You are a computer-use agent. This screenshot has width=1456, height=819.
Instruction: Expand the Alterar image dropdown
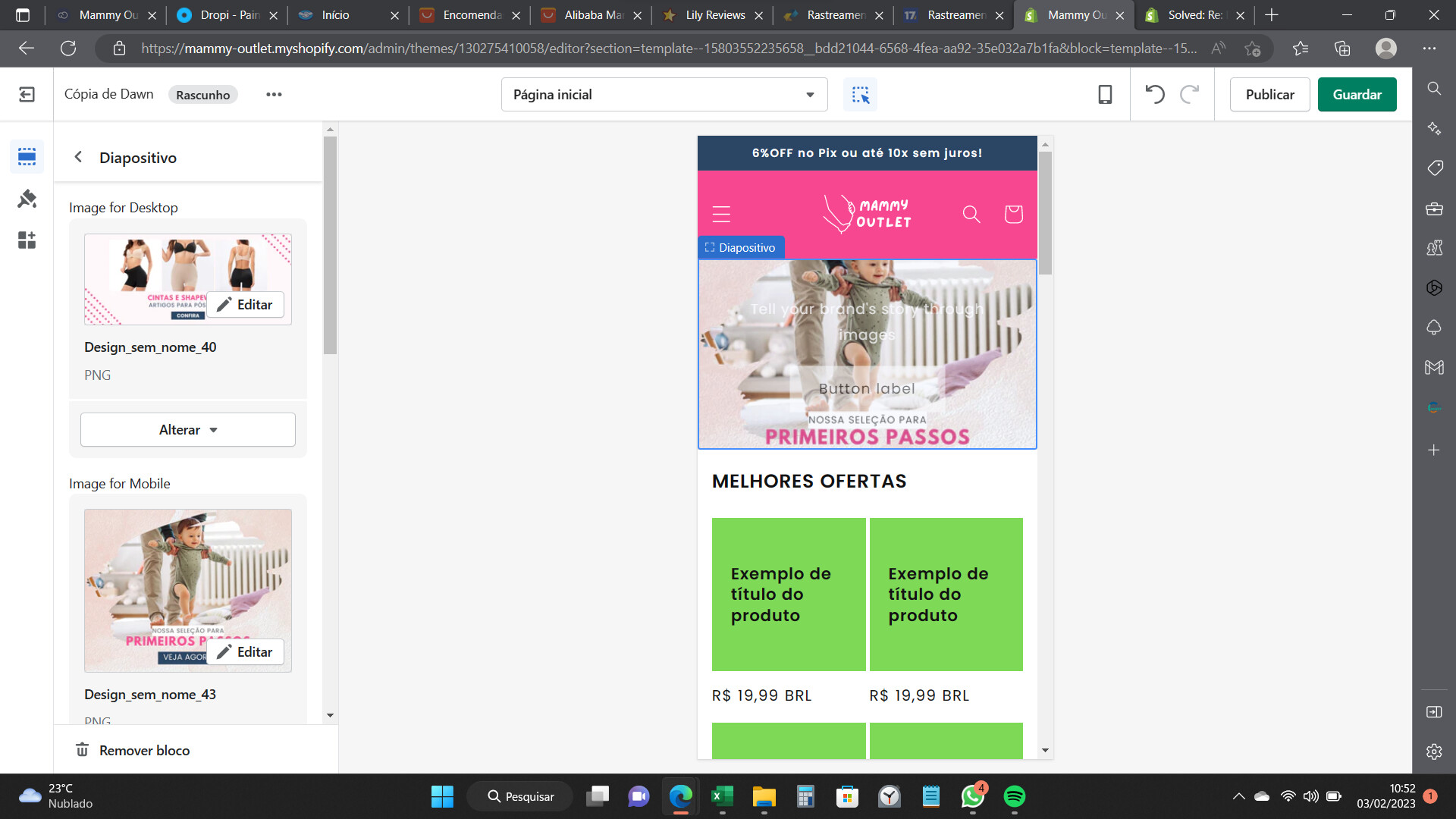pyautogui.click(x=188, y=430)
